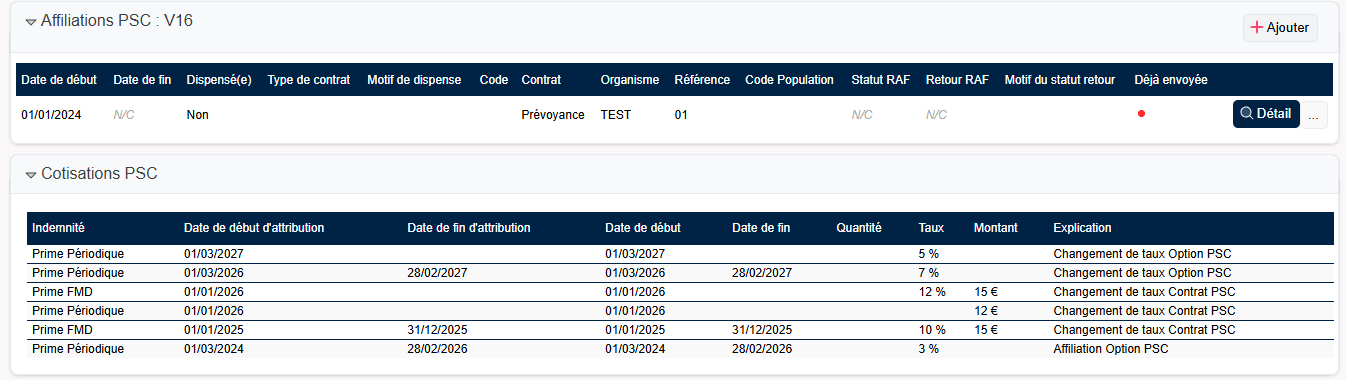Click the Code column header
The image size is (1346, 380).
(494, 80)
